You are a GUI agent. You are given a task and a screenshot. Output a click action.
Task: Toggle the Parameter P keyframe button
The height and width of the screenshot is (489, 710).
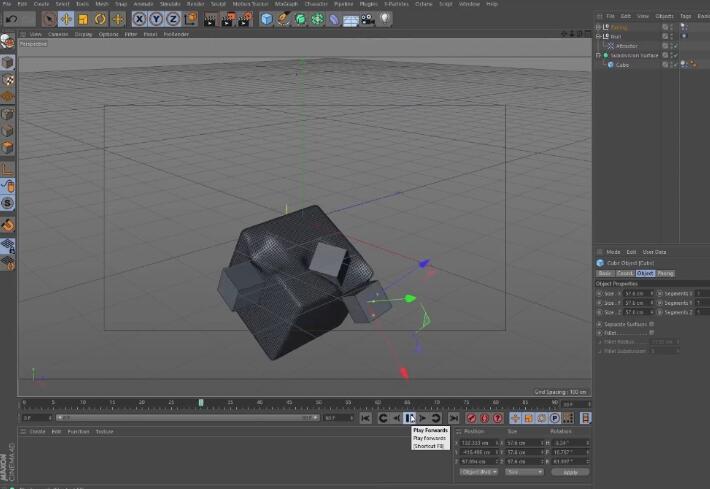[x=555, y=418]
